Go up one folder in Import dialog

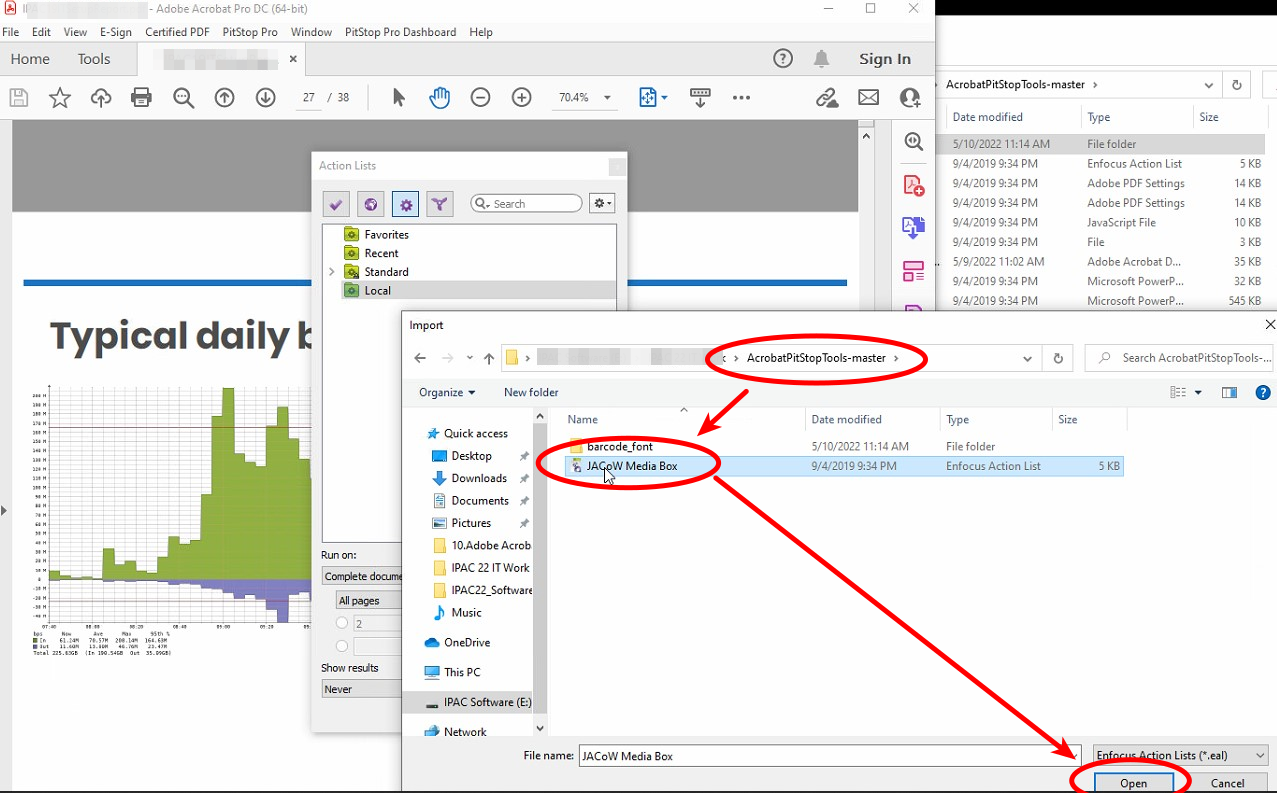(489, 358)
